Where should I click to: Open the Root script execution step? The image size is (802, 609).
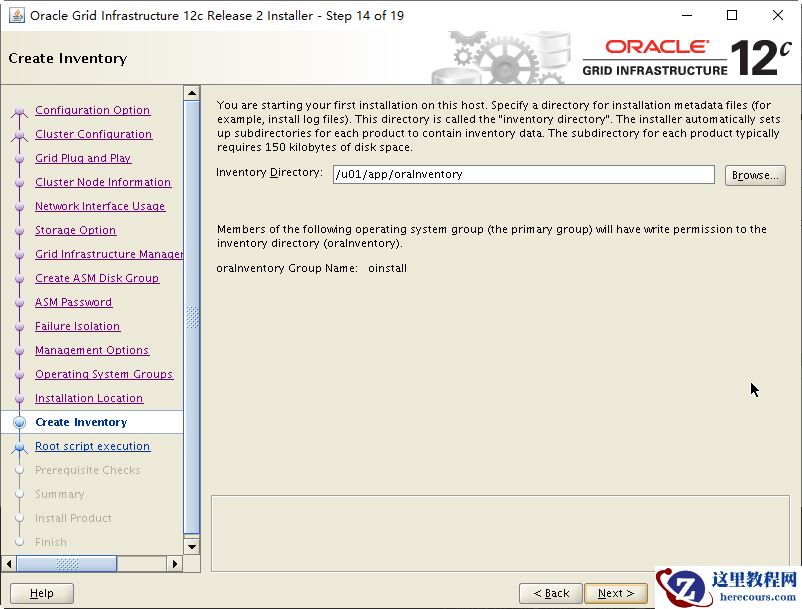click(x=93, y=446)
